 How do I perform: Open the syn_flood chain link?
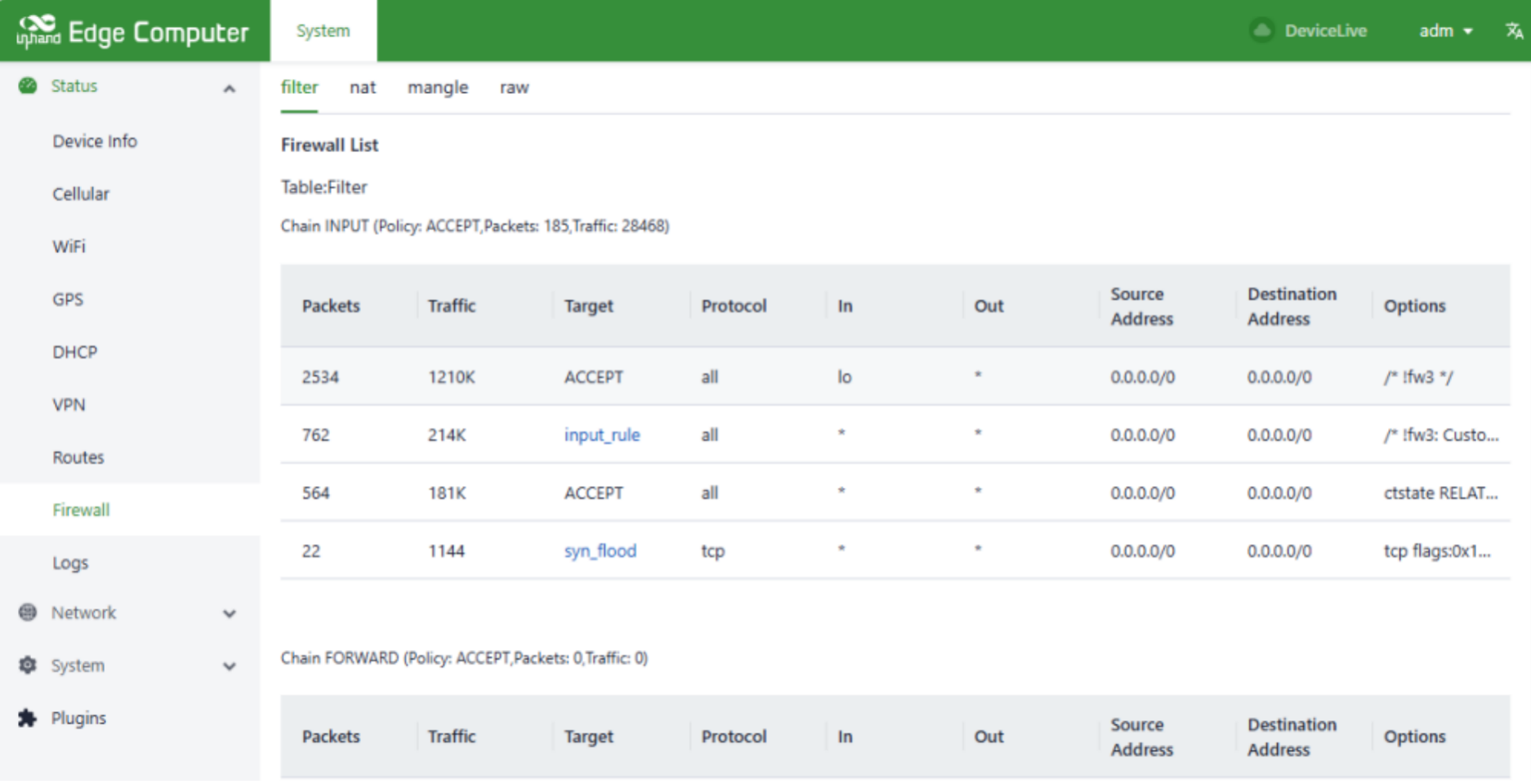coord(600,551)
